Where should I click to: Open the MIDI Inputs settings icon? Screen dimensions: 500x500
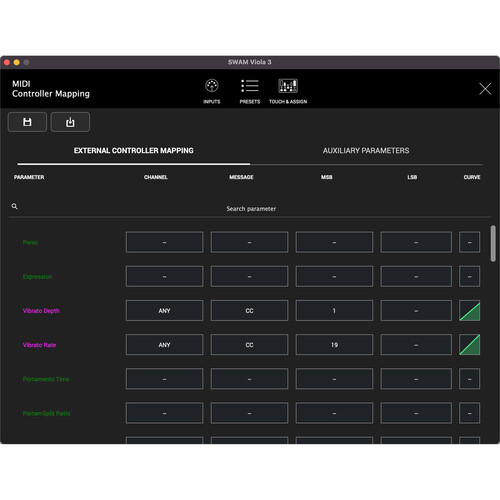[x=212, y=86]
